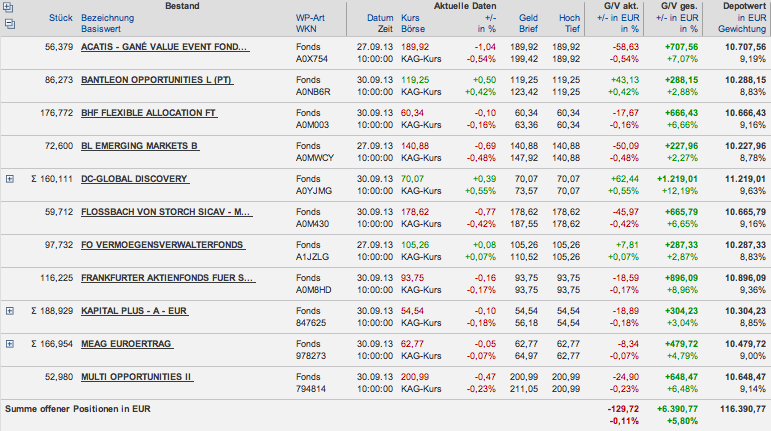
Task: Open FRANKFURTER AKTIENFONDS FUER S... link
Action: (167, 278)
